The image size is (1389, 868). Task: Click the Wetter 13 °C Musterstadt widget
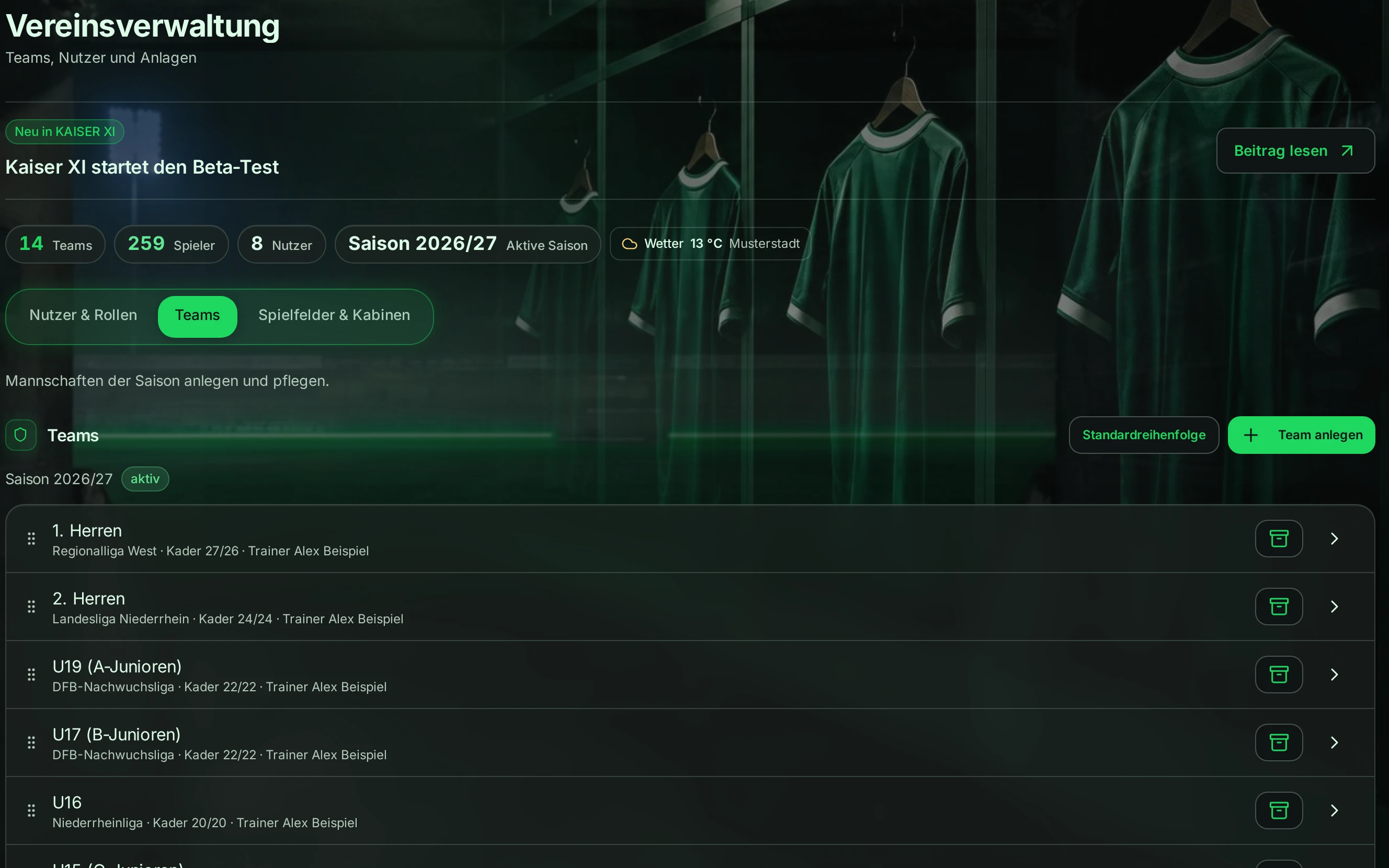pos(710,244)
